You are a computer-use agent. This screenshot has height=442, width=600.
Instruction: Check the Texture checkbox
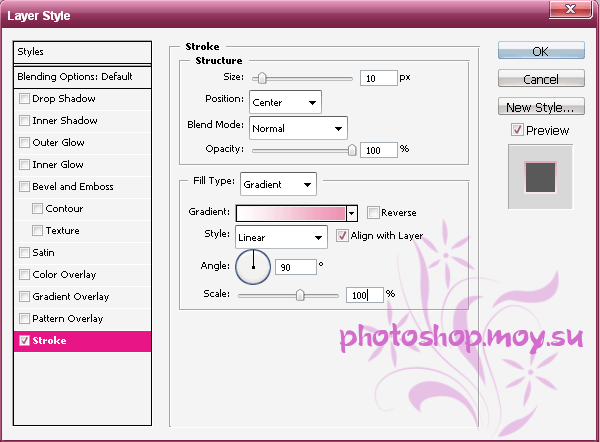38,230
